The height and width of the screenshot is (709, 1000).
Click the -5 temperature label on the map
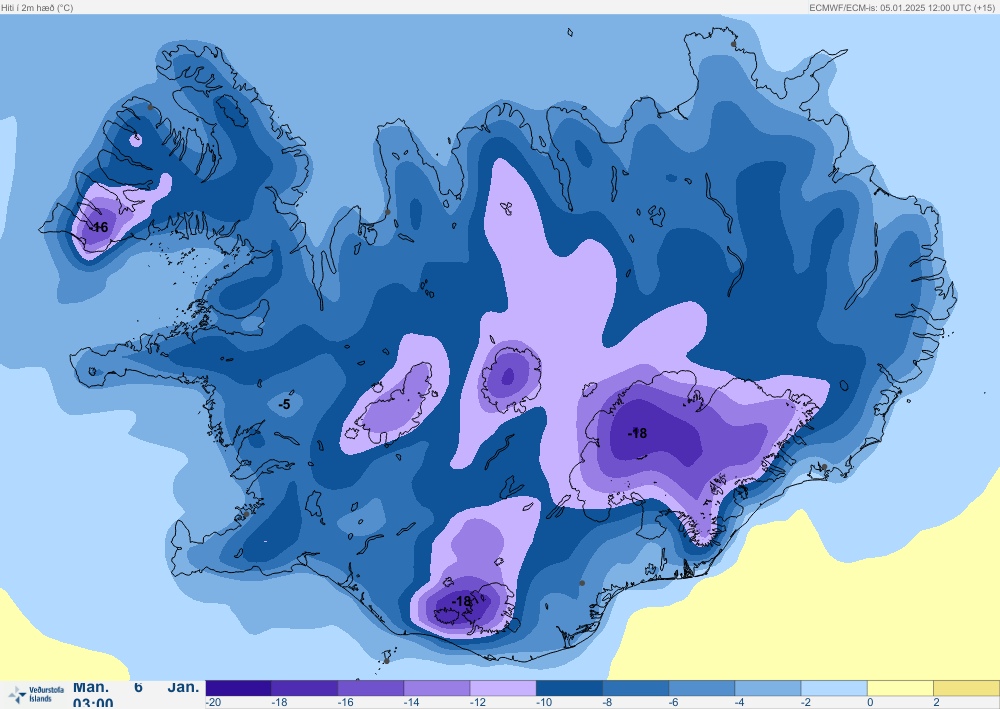click(x=284, y=404)
